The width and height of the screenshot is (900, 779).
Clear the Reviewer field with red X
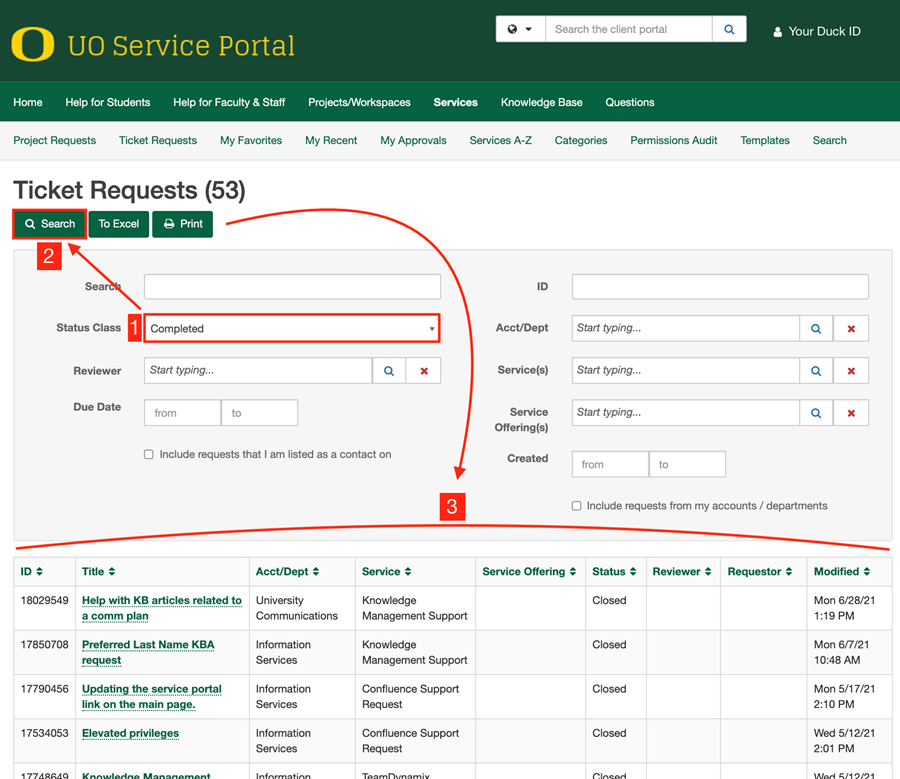point(424,371)
